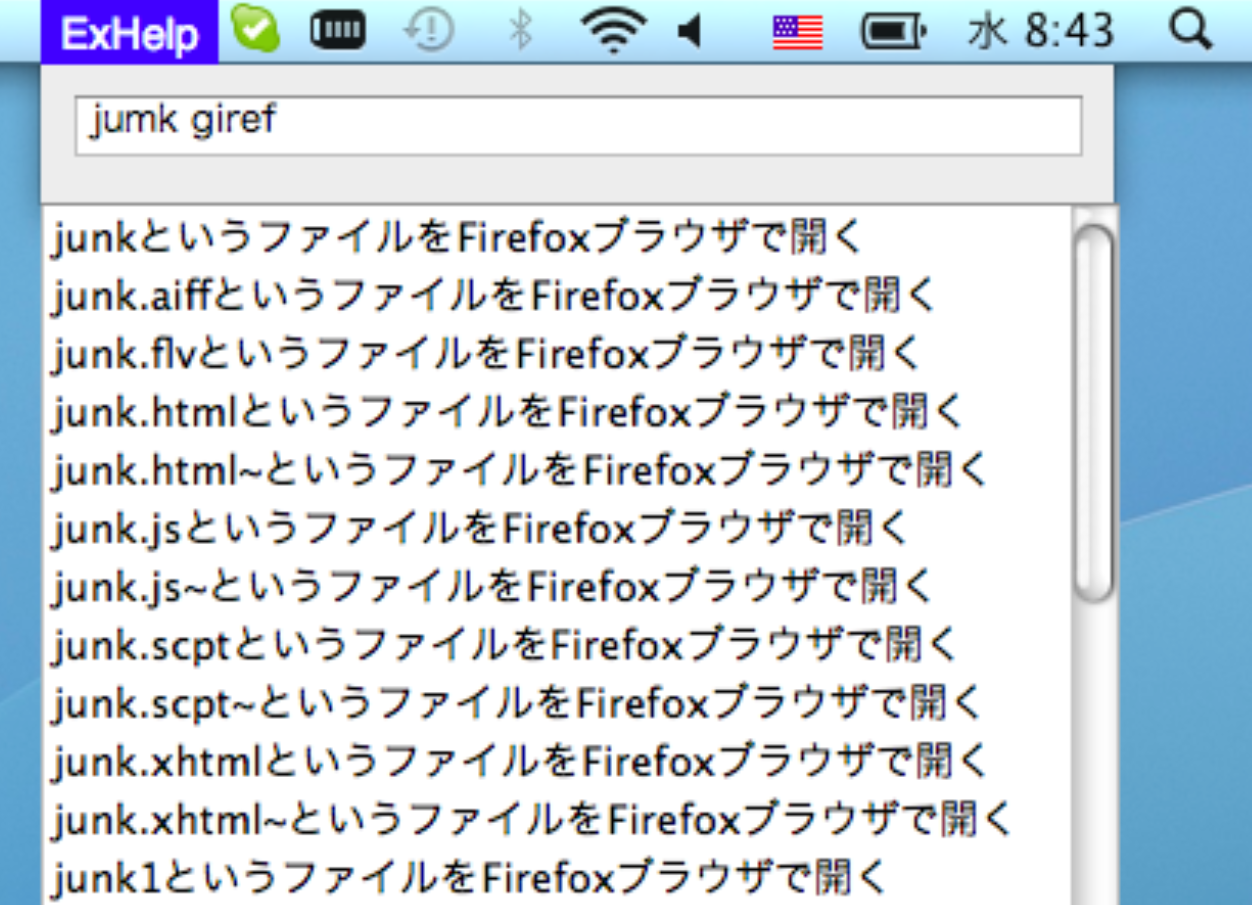Screen dimensions: 1252x905
Task: Select the 'junk.js~というファイル' result
Action: (557, 586)
